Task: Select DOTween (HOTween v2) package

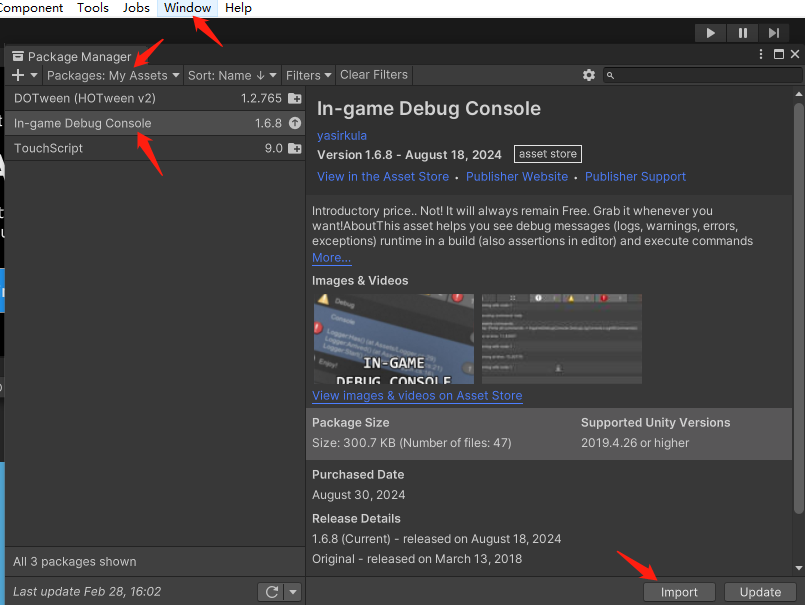Action: pyautogui.click(x=155, y=98)
